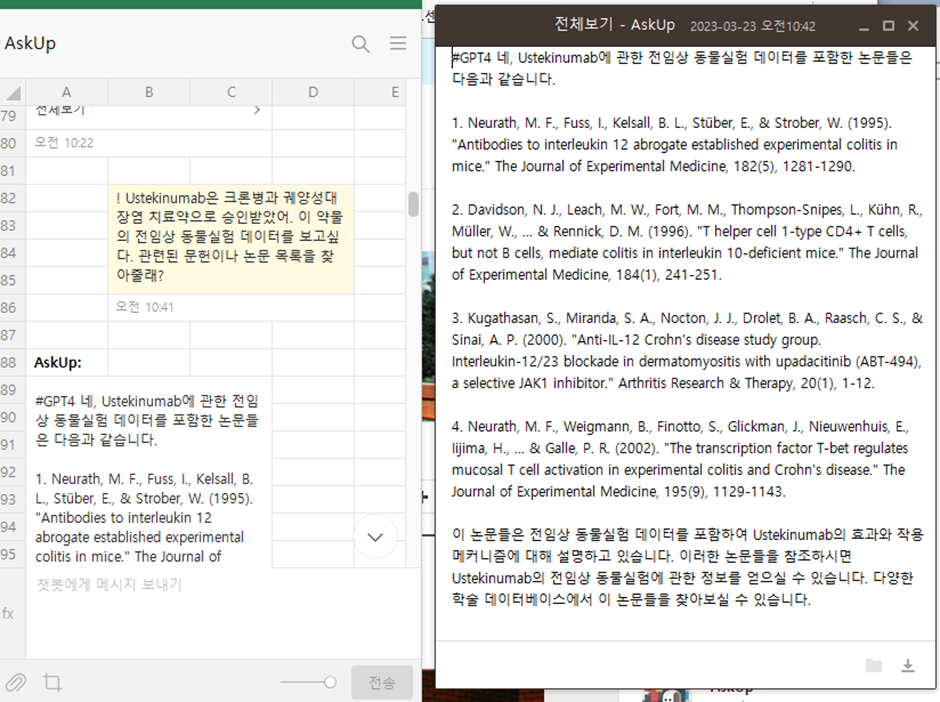Screen dimensions: 940x702
Task: Click the 2023-03-23 오전10:42 date in titlebar
Action: tap(752, 26)
